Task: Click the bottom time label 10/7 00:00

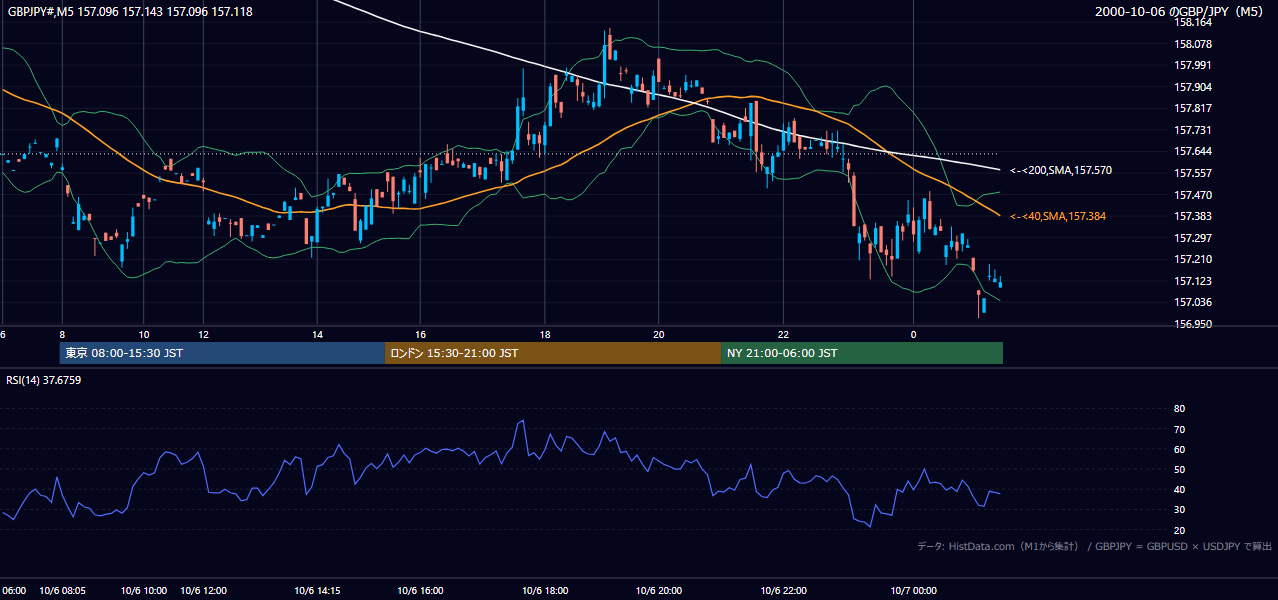Action: (913, 591)
